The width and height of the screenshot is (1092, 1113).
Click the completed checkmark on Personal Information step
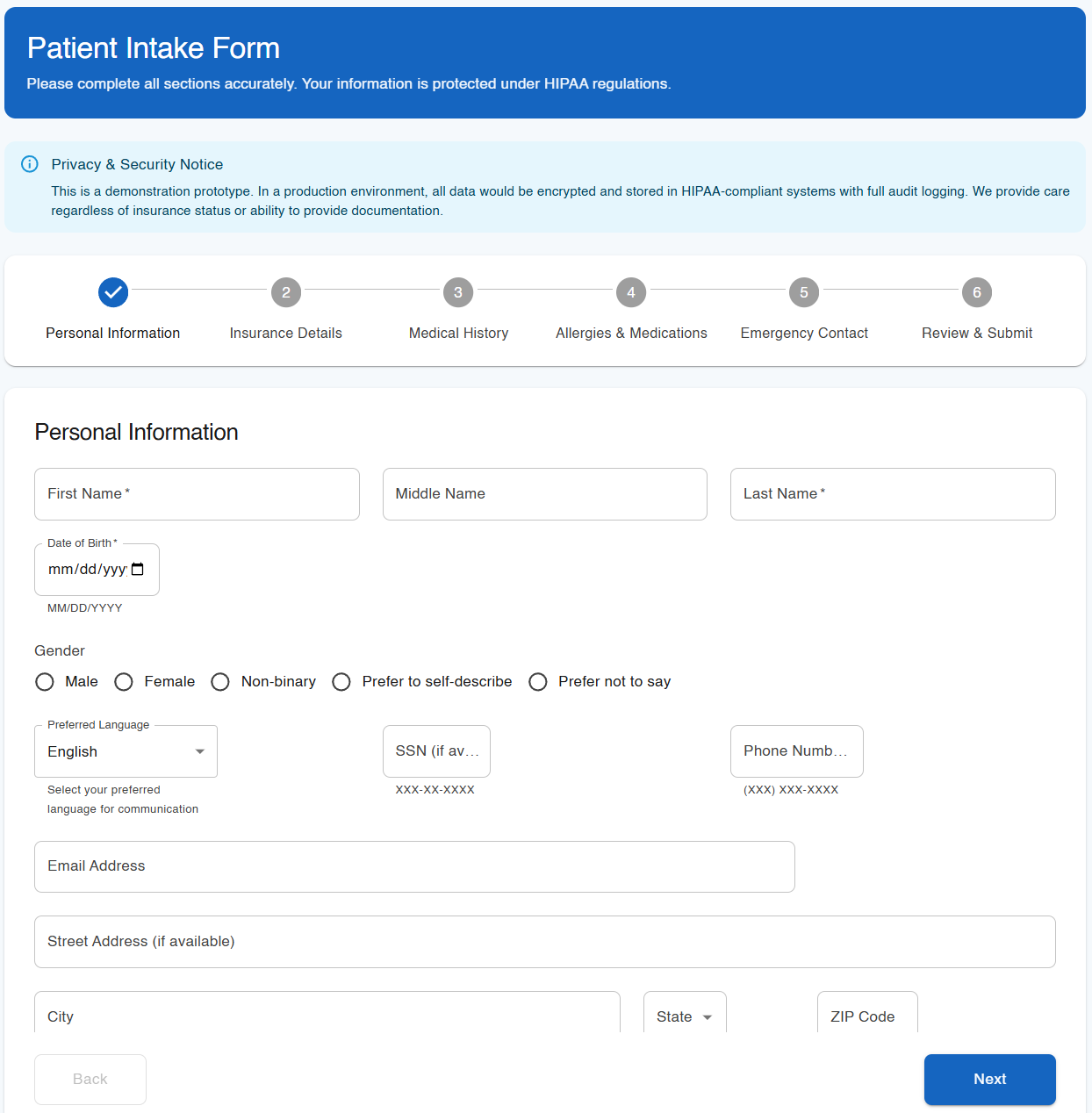pos(112,292)
